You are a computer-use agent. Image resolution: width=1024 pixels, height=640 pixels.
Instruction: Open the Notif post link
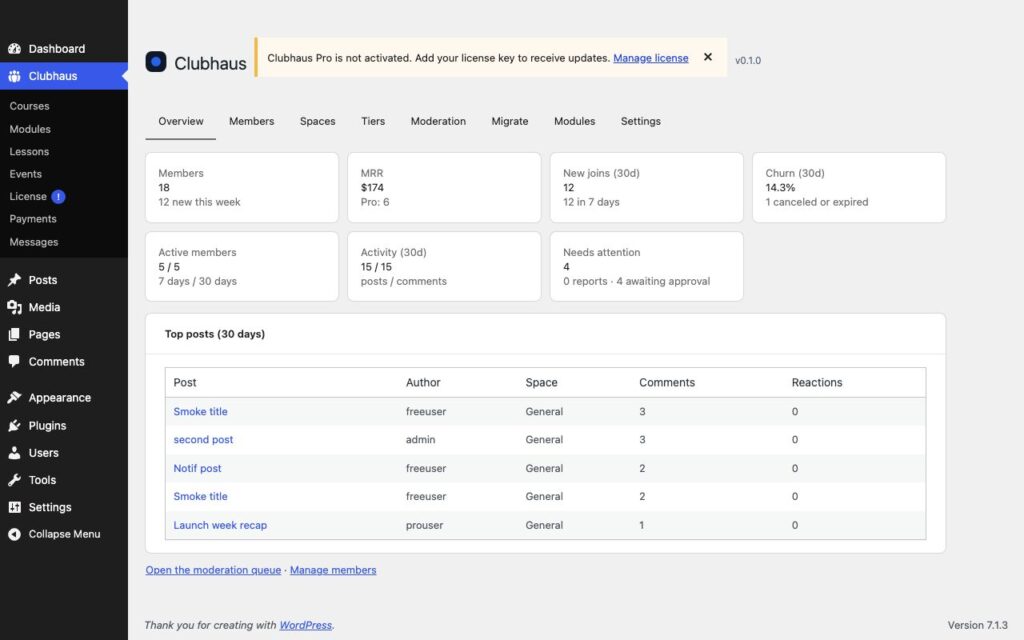(197, 468)
